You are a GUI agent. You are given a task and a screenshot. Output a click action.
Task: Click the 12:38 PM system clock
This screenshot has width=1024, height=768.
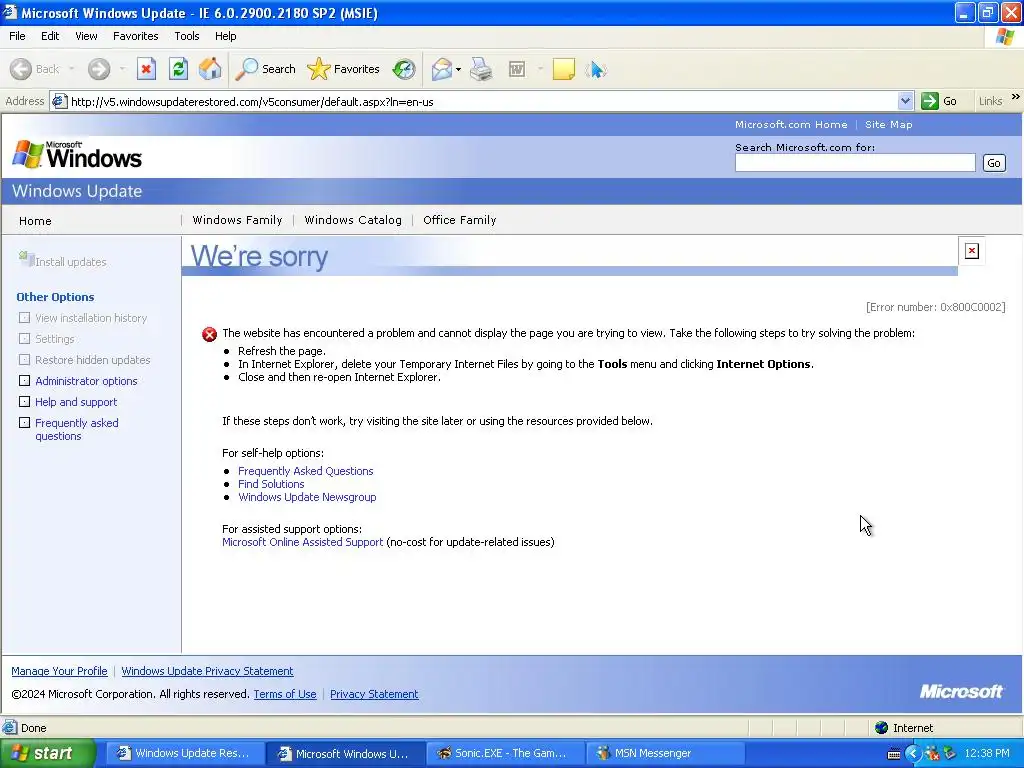click(x=987, y=754)
